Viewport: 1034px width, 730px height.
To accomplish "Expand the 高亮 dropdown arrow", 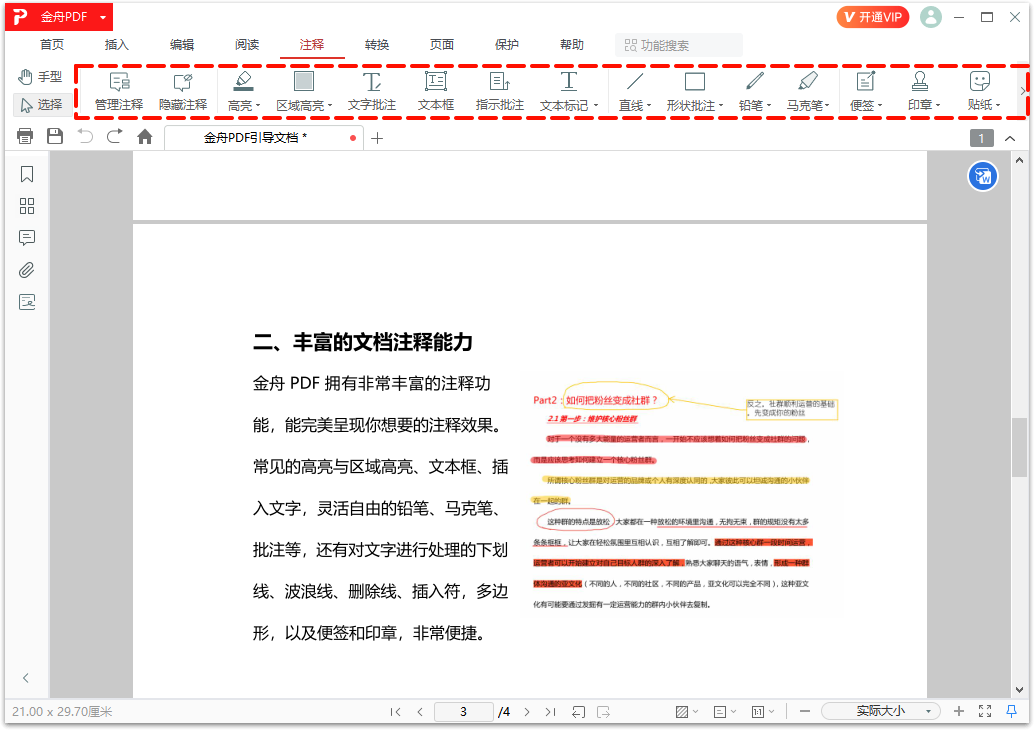I will tap(258, 106).
